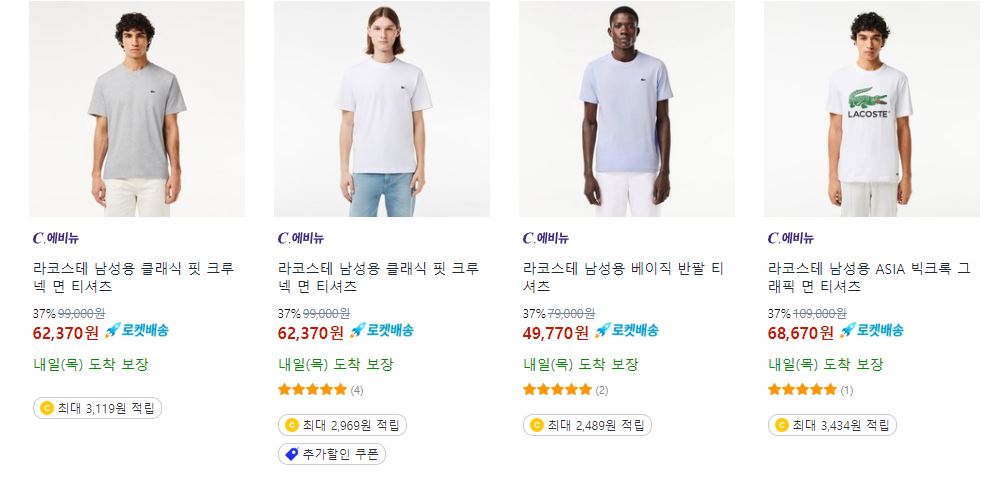Screen dimensions: 987x491
Task: Click the star rating with (1) review
Action: 810,390
